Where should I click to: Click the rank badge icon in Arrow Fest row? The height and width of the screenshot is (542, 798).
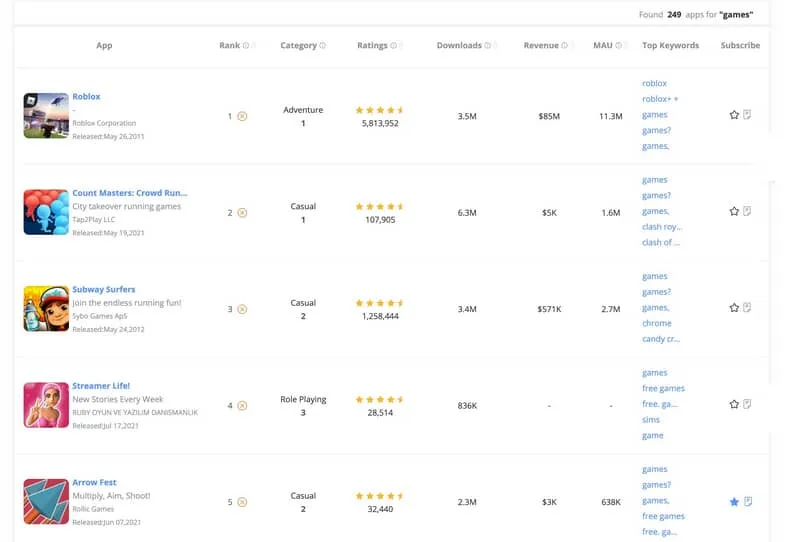click(x=242, y=502)
